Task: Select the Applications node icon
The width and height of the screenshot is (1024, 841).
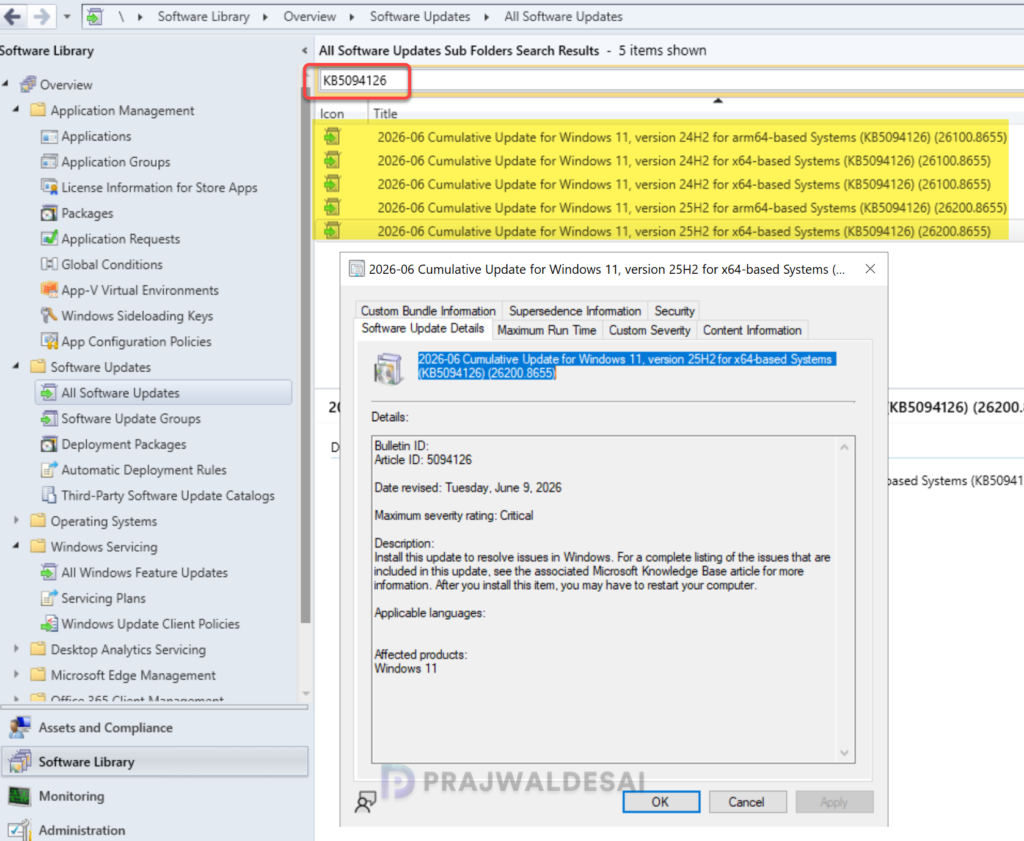Action: coord(49,136)
